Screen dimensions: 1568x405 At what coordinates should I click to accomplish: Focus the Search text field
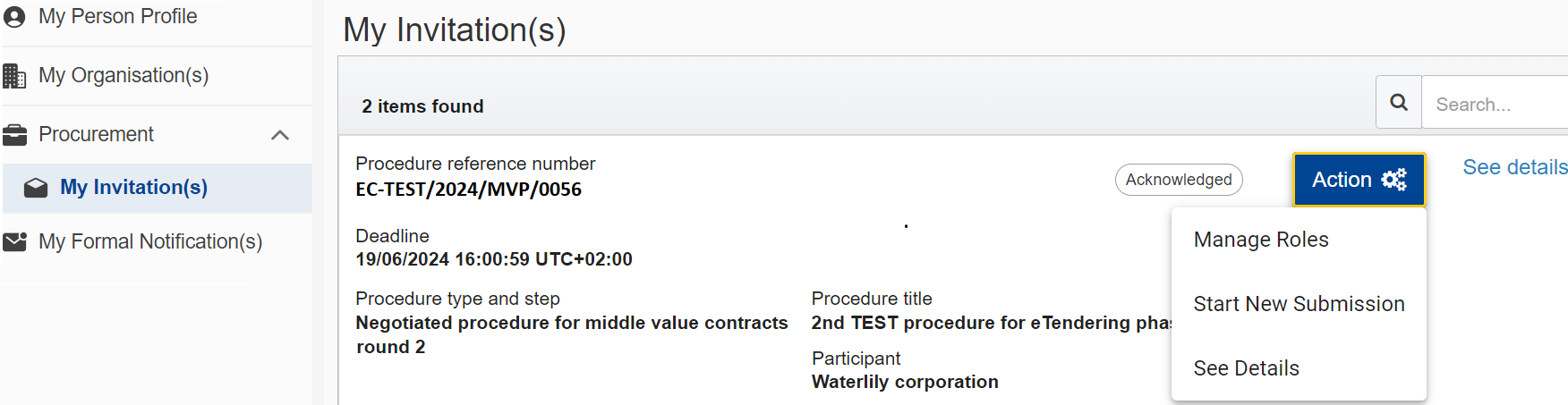pos(1495,105)
